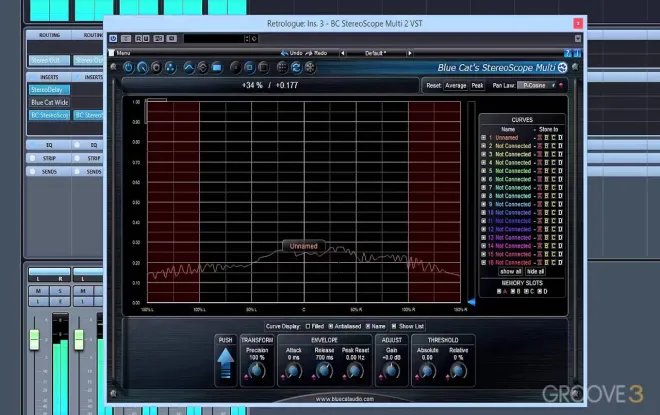660x415 pixels.
Task: Open the Default preset name selector
Action: 376,53
